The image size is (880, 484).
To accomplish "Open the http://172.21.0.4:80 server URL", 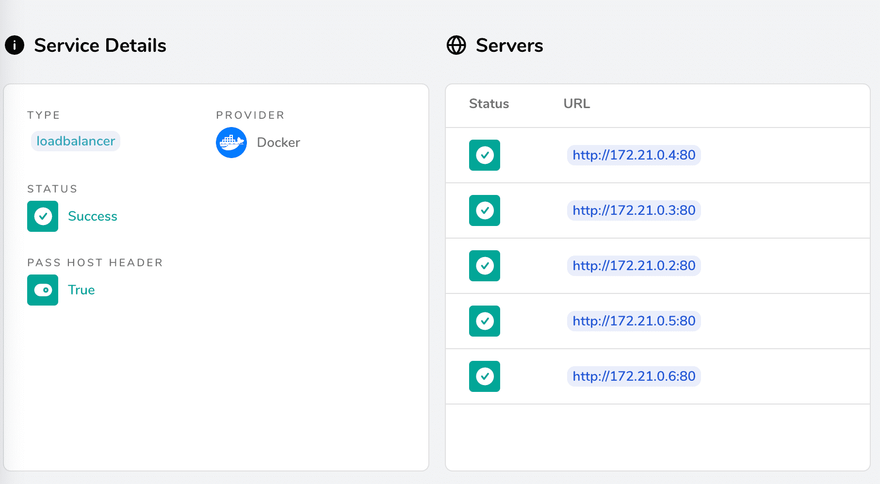I will [633, 155].
